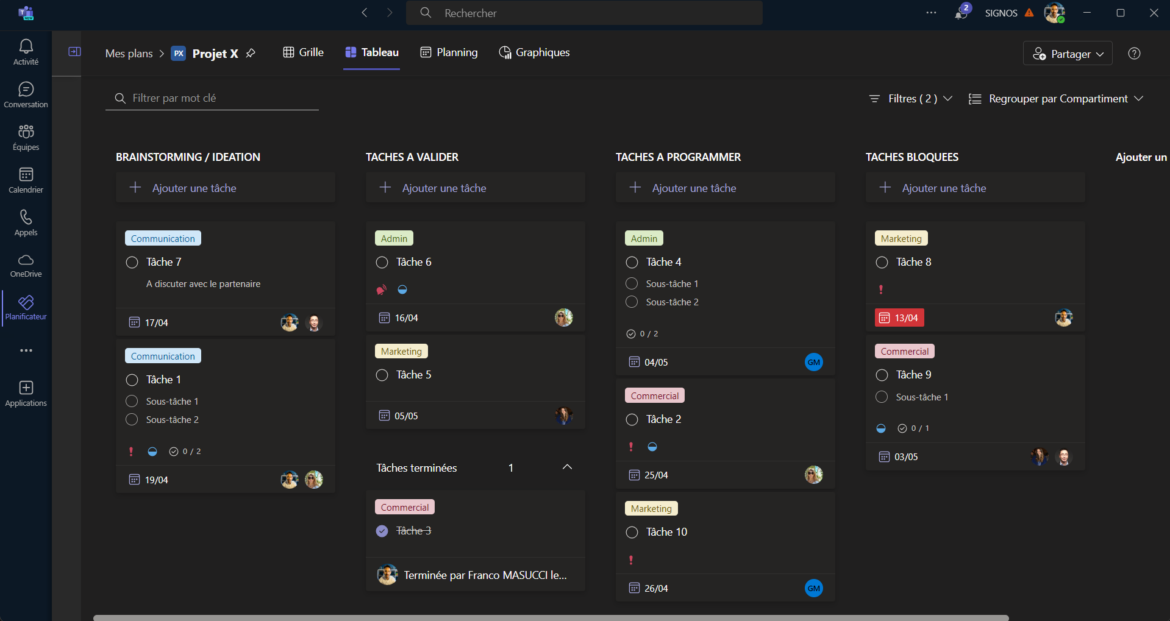The image size is (1170, 621).
Task: Pin Projet X using the pin icon
Action: [x=250, y=54]
